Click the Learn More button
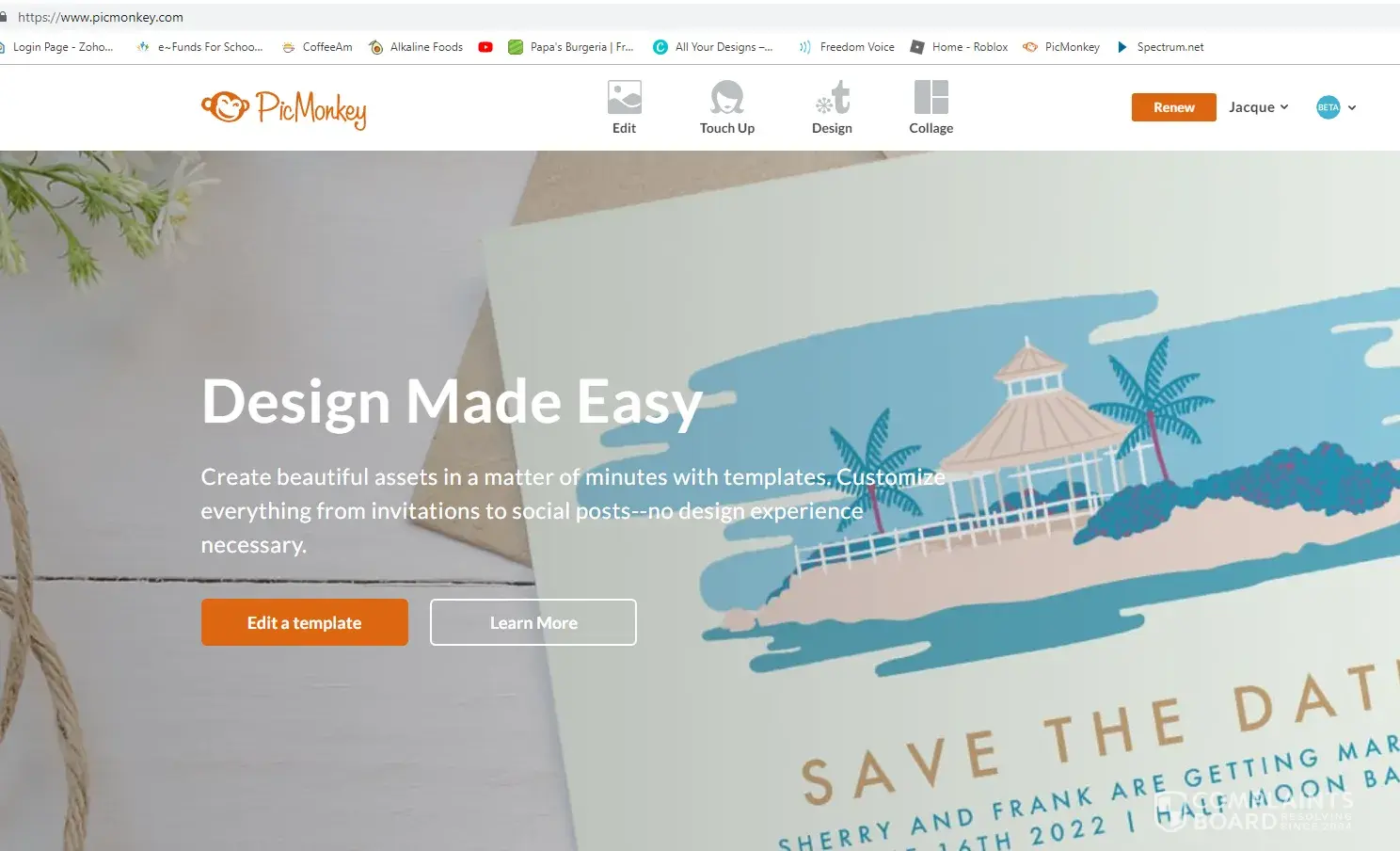Image resolution: width=1400 pixels, height=851 pixels. (533, 622)
